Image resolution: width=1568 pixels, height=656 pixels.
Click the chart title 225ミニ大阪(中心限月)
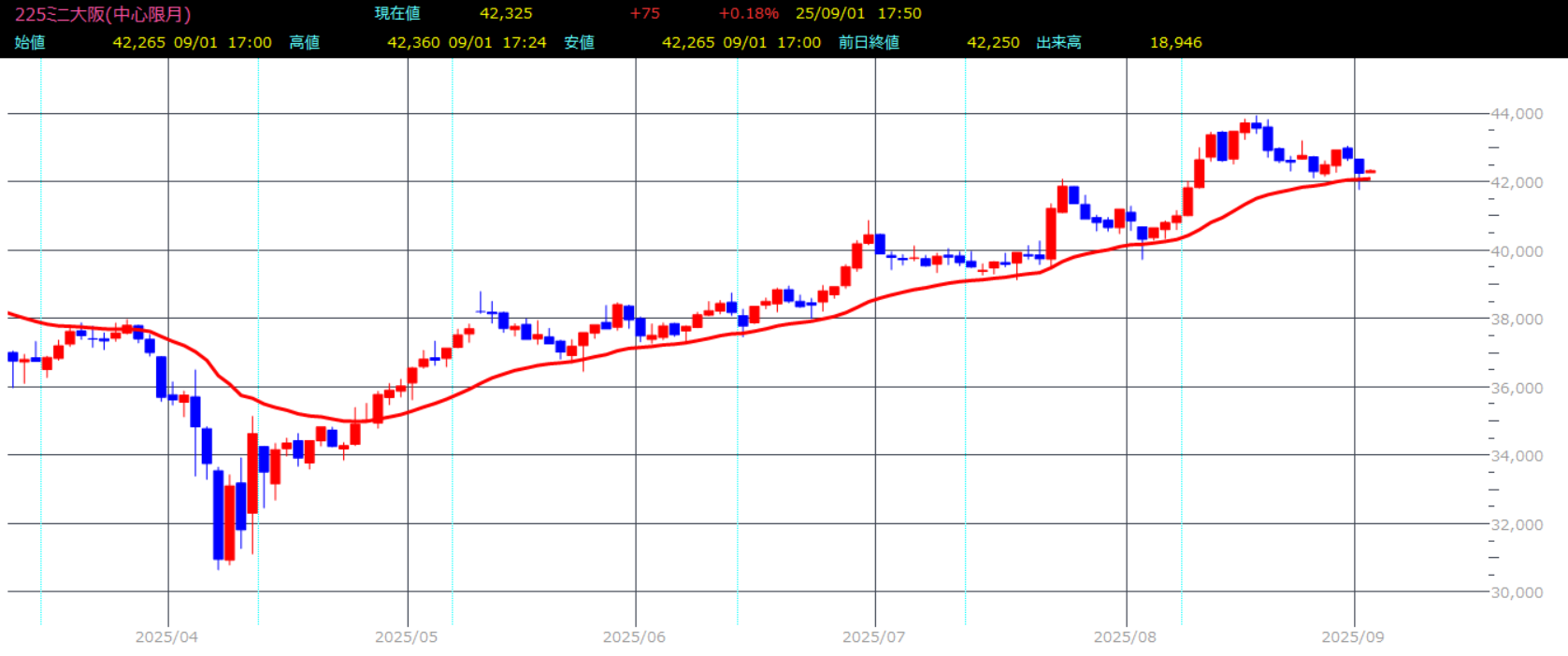(103, 14)
